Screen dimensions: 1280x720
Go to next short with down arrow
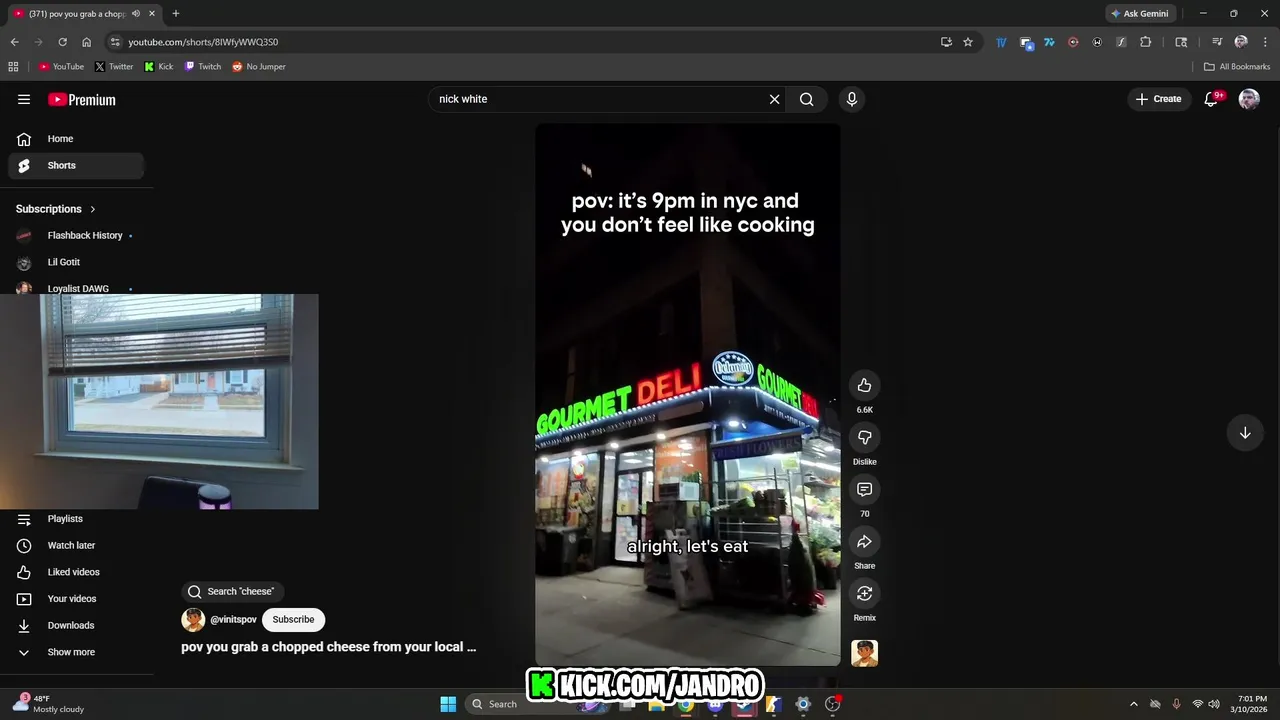click(1245, 433)
